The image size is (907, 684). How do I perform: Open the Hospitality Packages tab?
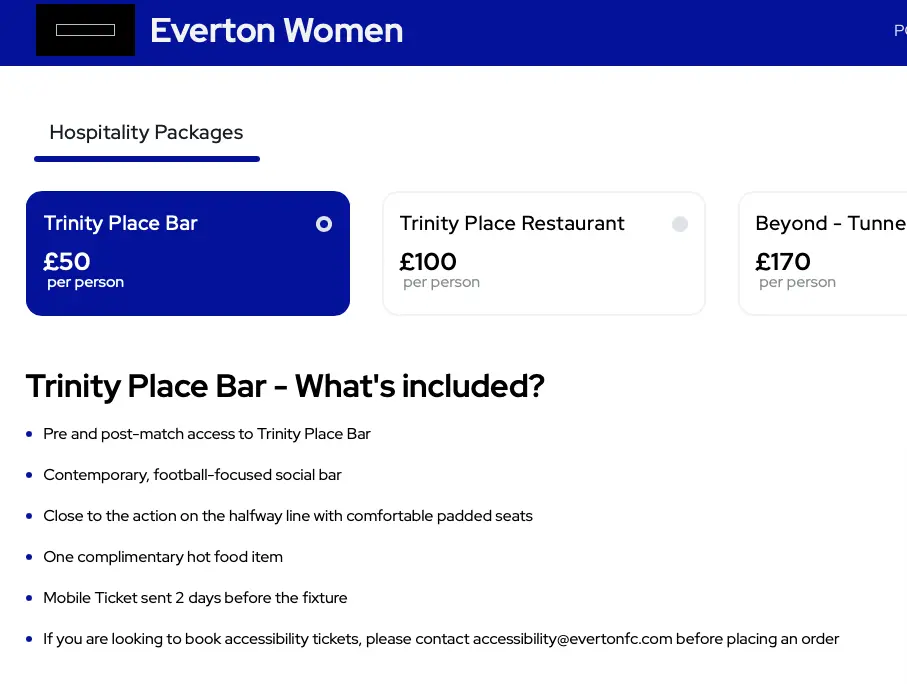coord(146,133)
